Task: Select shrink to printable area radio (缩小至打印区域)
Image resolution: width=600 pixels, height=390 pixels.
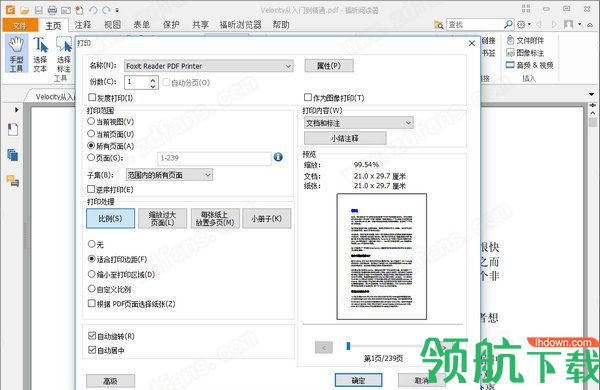Action: point(91,274)
